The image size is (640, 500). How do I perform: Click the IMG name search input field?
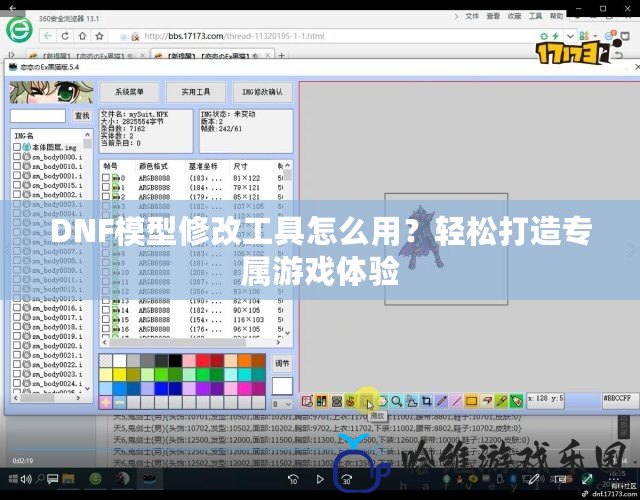38,116
